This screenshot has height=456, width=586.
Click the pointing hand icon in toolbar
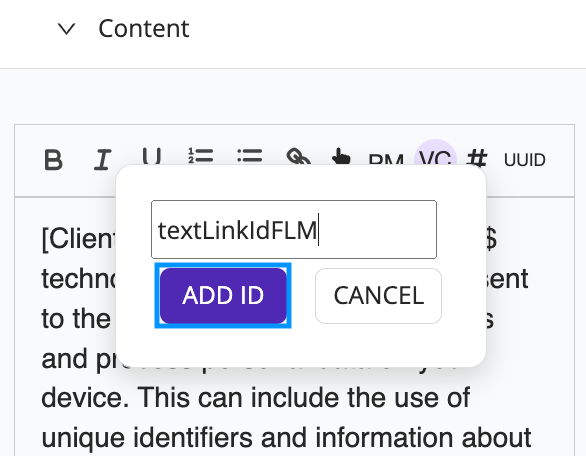tap(341, 157)
